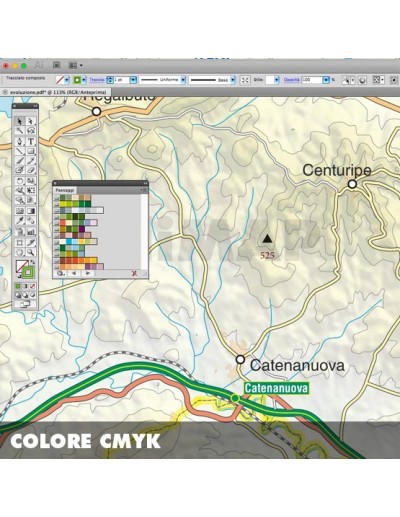Open the stroke weight dropdown arrow
The height and width of the screenshot is (517, 400).
pos(133,80)
